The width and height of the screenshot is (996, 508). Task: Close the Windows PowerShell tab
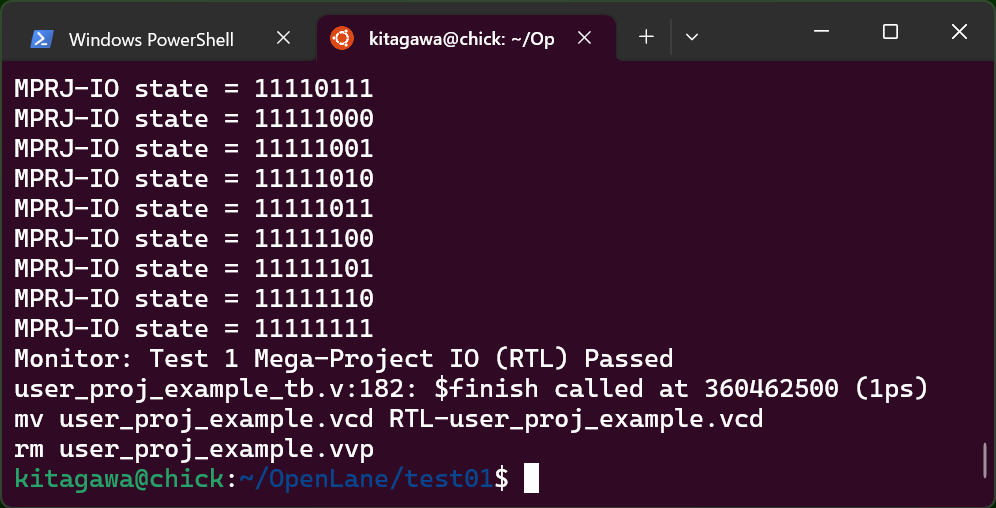[x=283, y=39]
